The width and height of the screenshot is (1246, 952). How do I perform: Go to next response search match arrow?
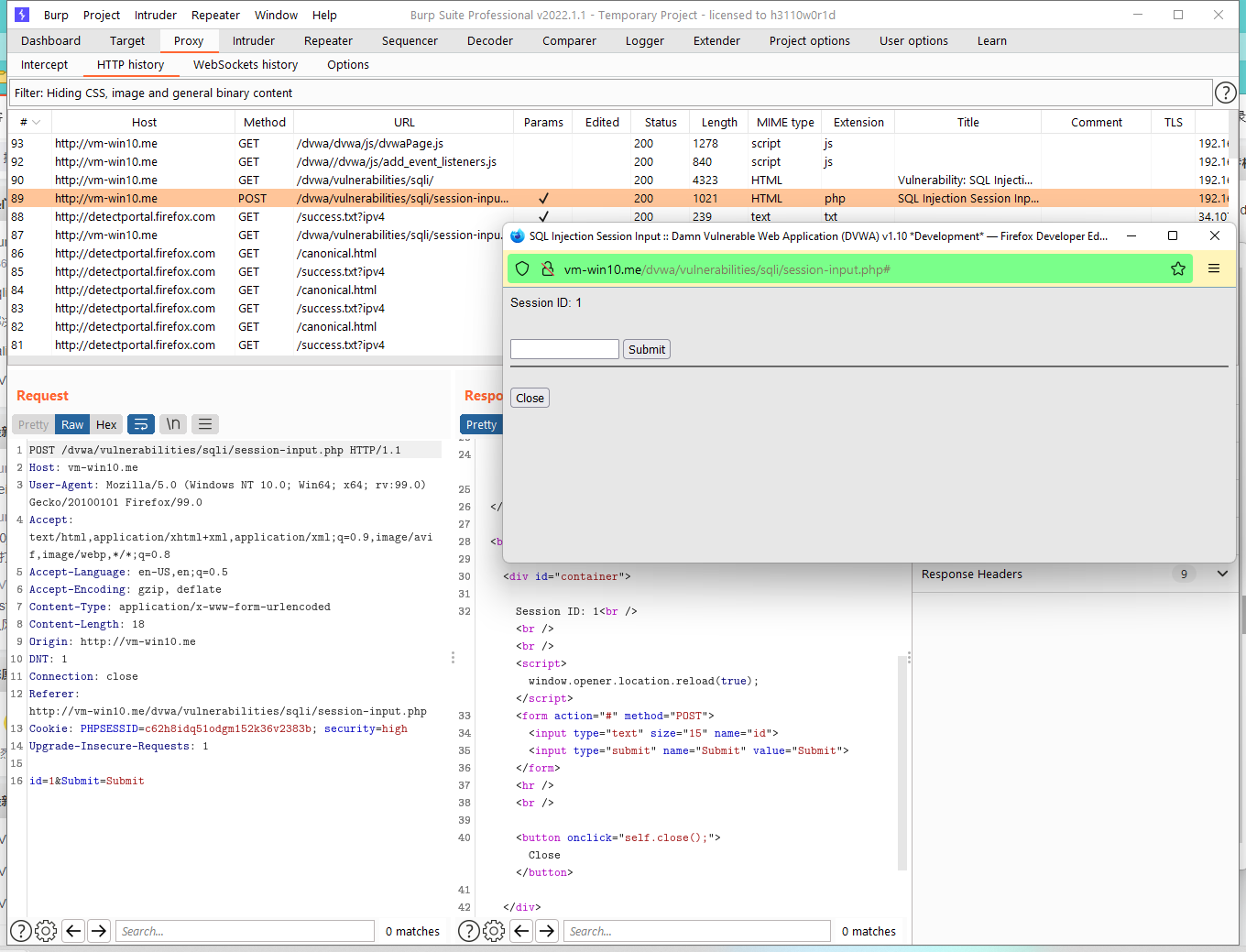(547, 931)
